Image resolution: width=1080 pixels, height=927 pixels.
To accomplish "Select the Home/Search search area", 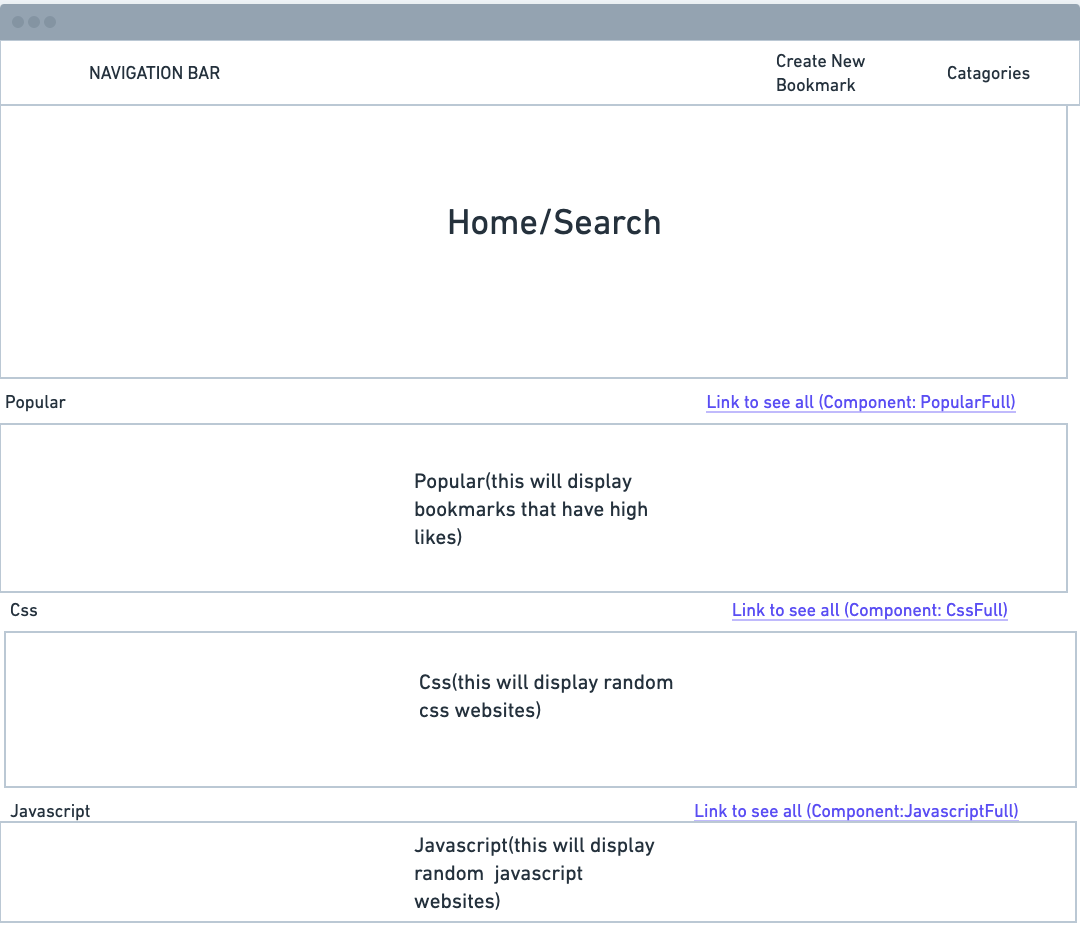I will tap(540, 300).
